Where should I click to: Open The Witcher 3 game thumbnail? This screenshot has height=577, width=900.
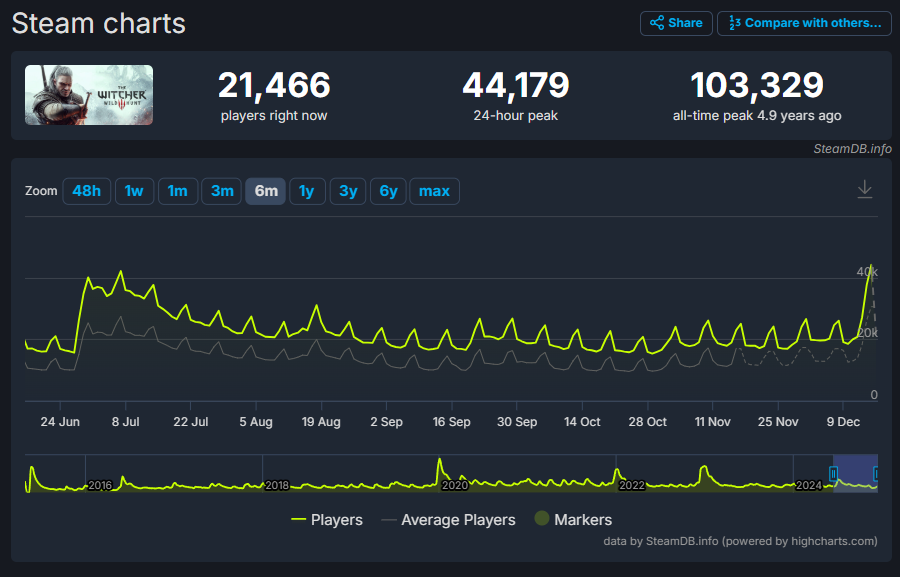coord(89,95)
